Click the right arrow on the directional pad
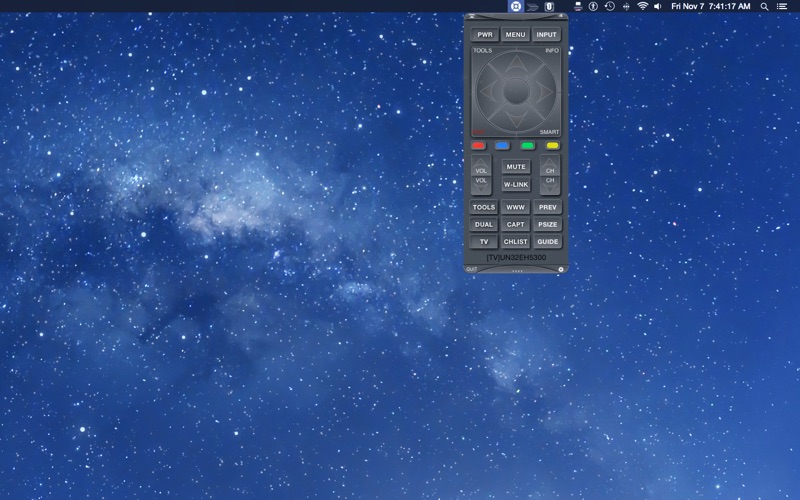Viewport: 800px width, 500px height. [x=544, y=92]
